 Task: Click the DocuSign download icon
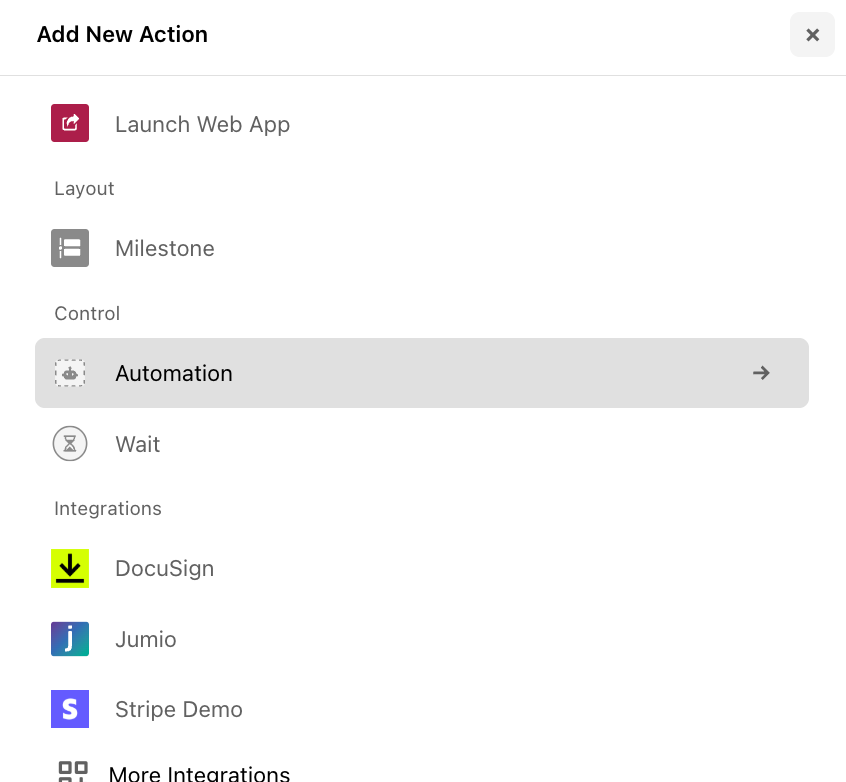tap(69, 568)
